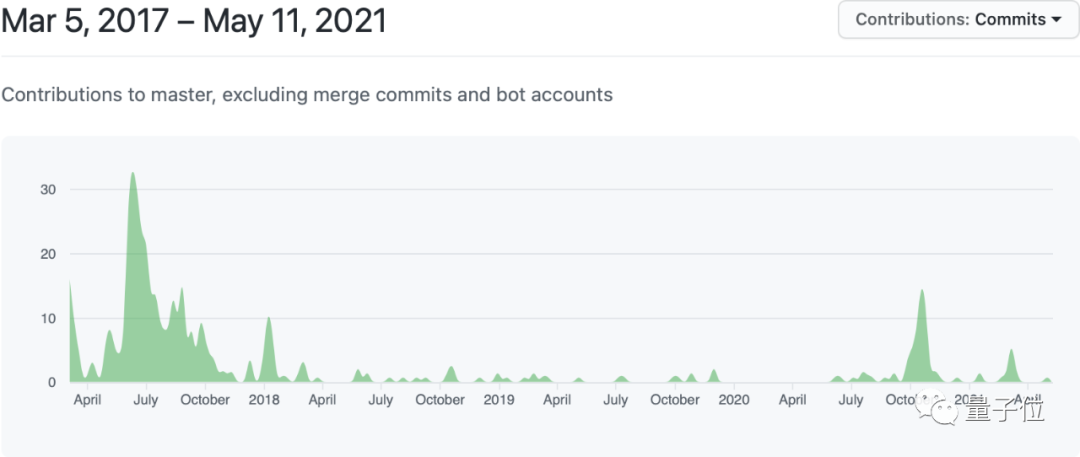The image size is (1080, 457).
Task: Click the caret arrow beside Commits
Action: pyautogui.click(x=1056, y=20)
